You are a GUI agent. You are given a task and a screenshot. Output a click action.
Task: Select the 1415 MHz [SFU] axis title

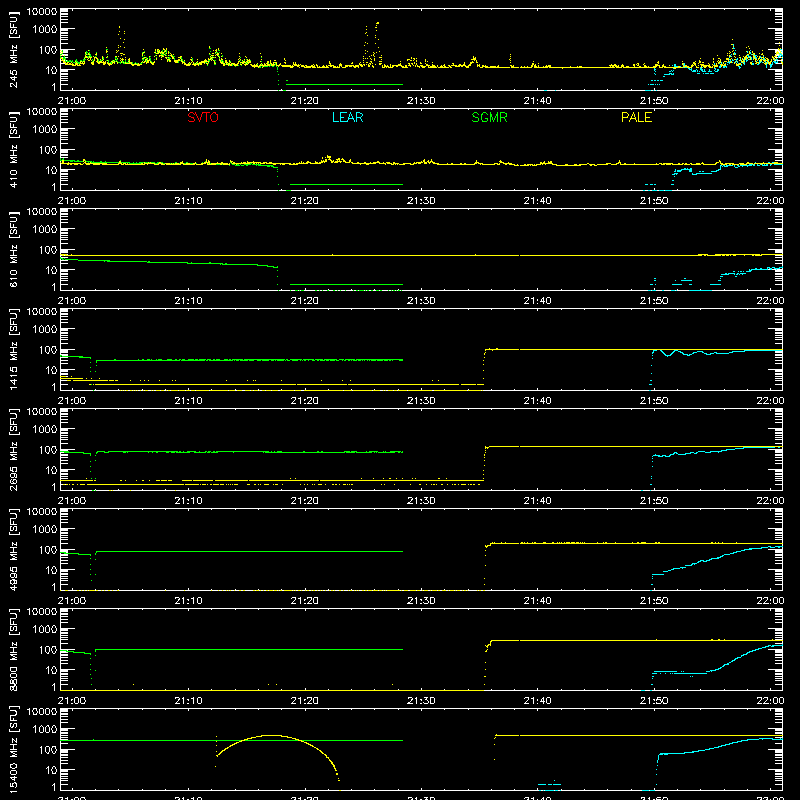tap(14, 349)
